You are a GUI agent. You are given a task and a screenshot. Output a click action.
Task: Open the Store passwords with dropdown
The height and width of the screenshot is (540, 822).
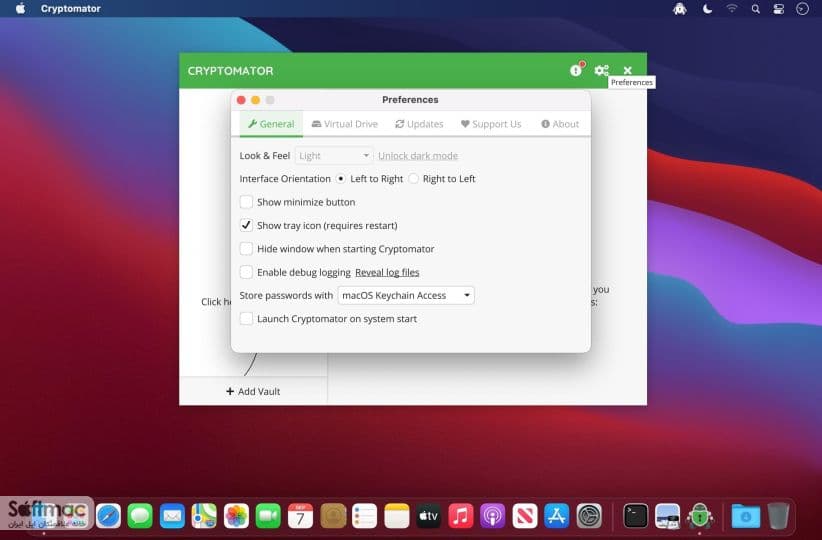click(x=406, y=295)
